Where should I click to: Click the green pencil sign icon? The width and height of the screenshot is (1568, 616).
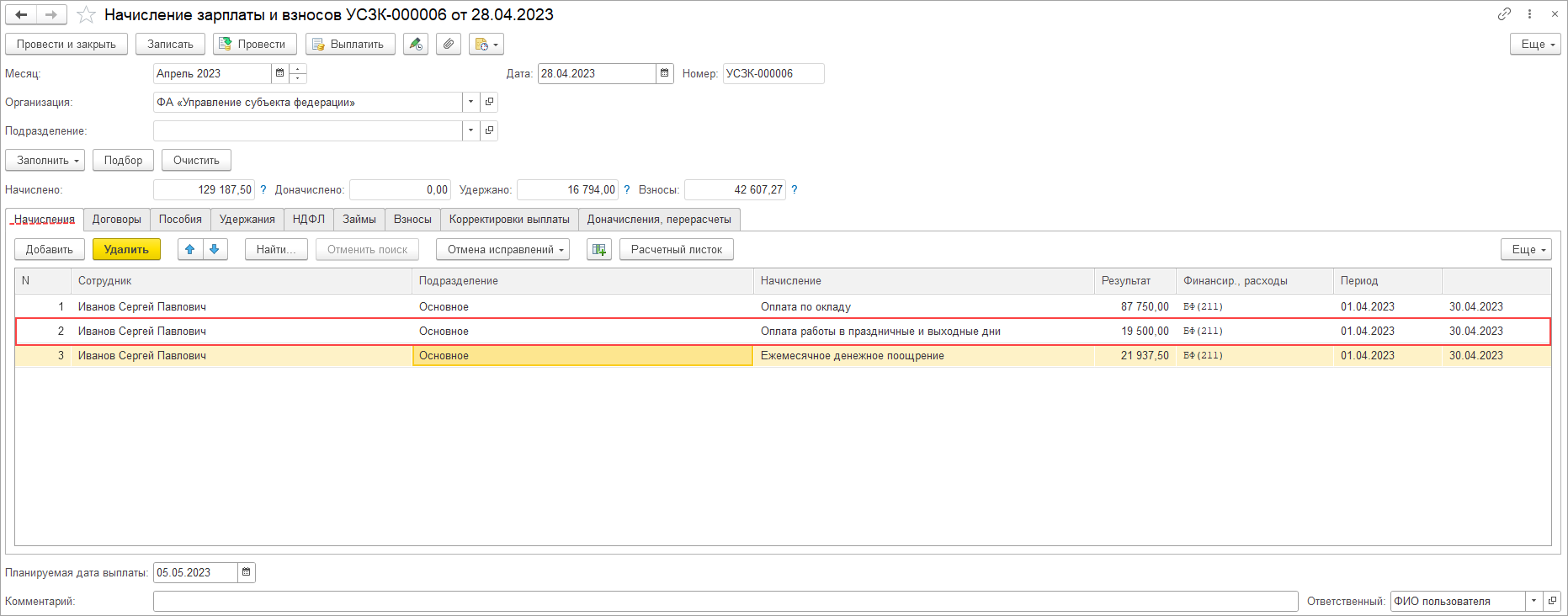pyautogui.click(x=416, y=44)
